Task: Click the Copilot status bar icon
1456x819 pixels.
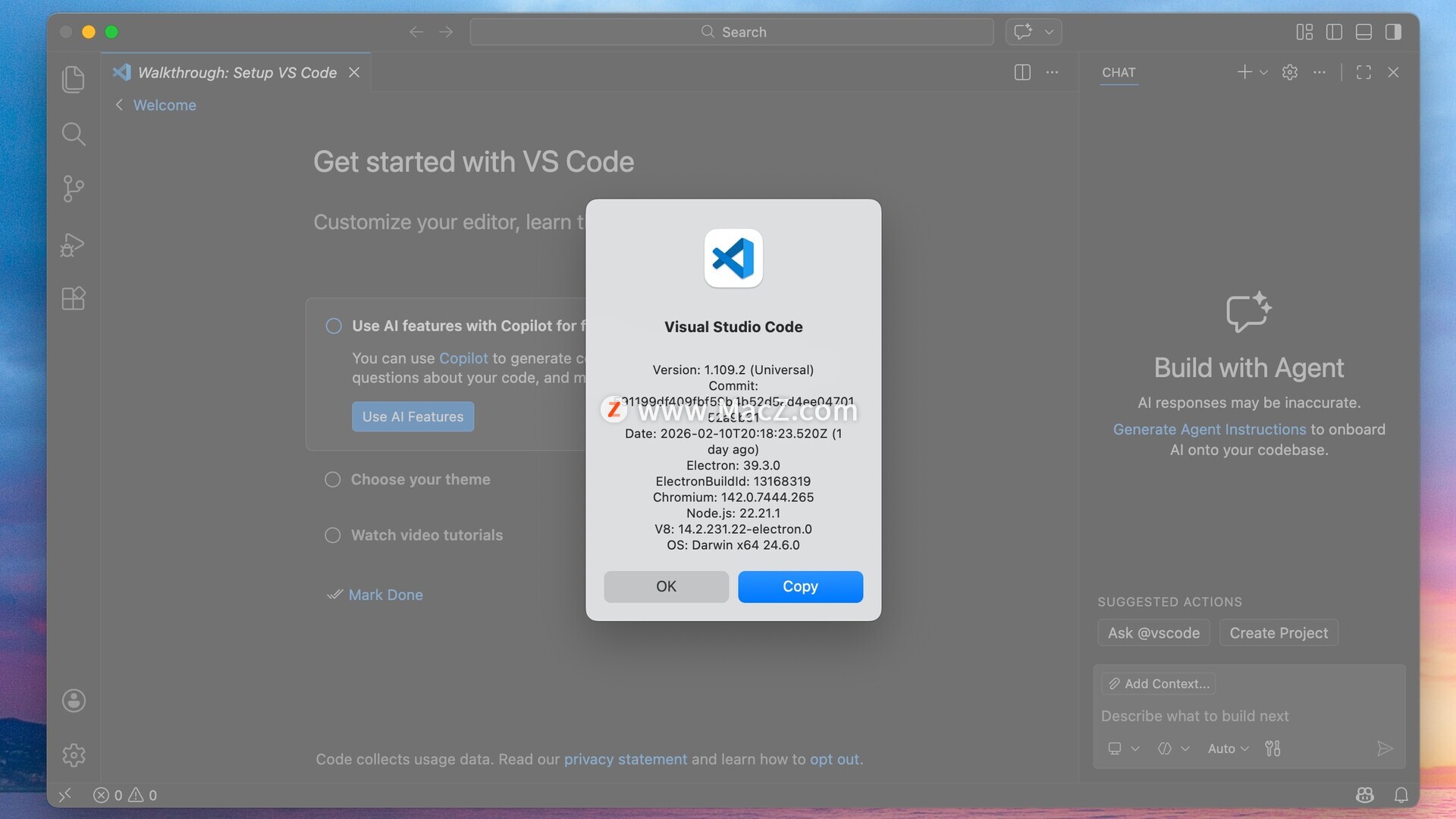Action: [1364, 795]
